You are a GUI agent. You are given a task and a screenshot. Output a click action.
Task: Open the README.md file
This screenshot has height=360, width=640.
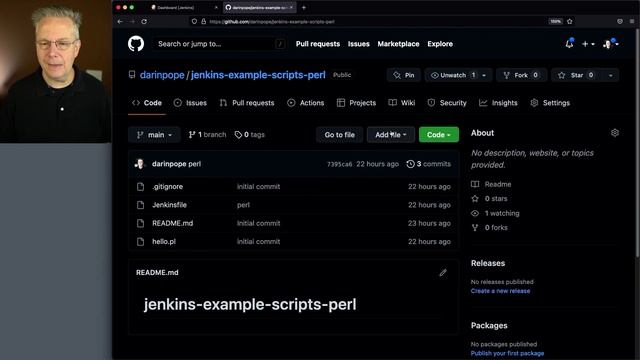(173, 223)
